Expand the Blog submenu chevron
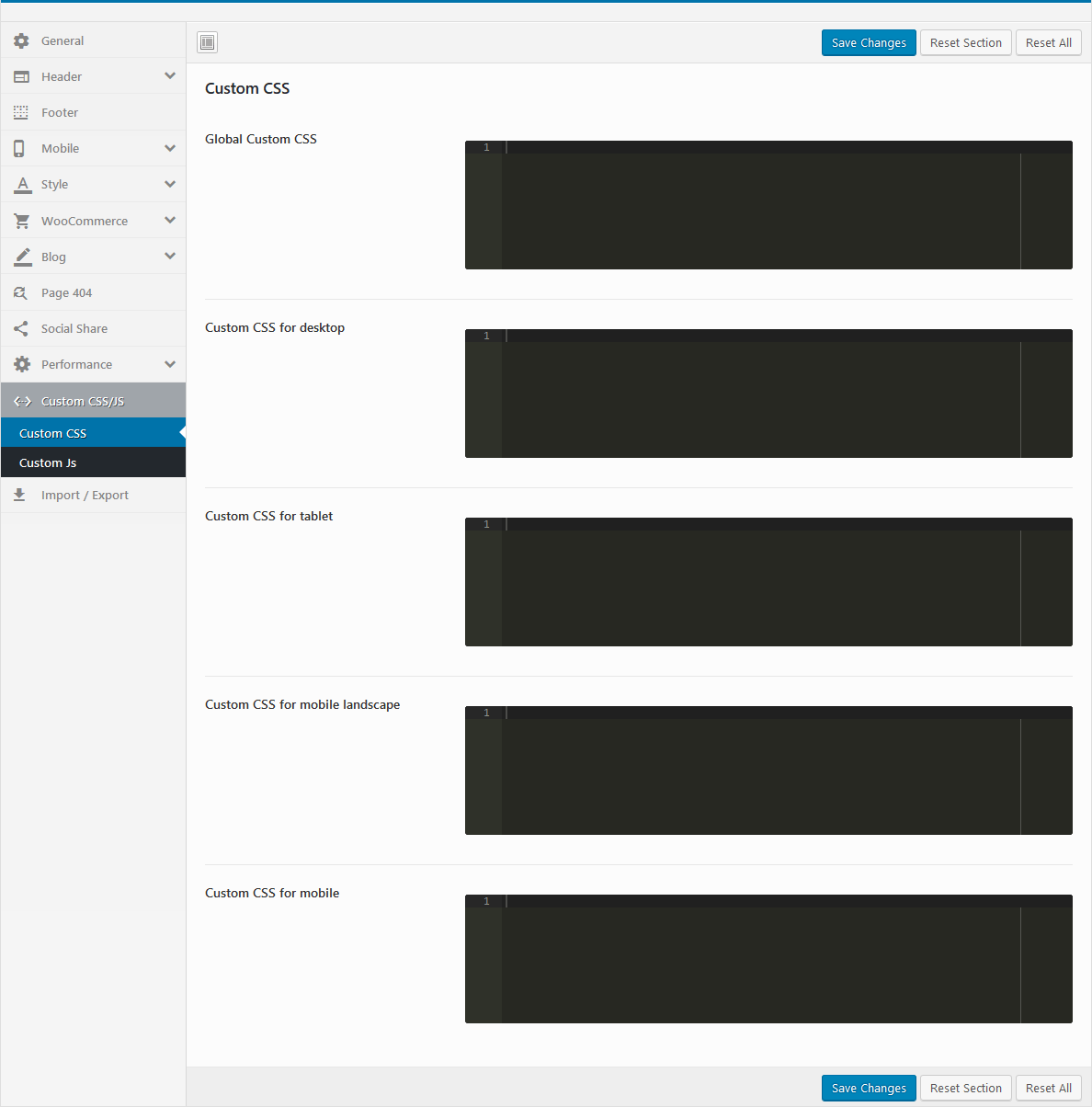This screenshot has width=1092, height=1107. 170,257
